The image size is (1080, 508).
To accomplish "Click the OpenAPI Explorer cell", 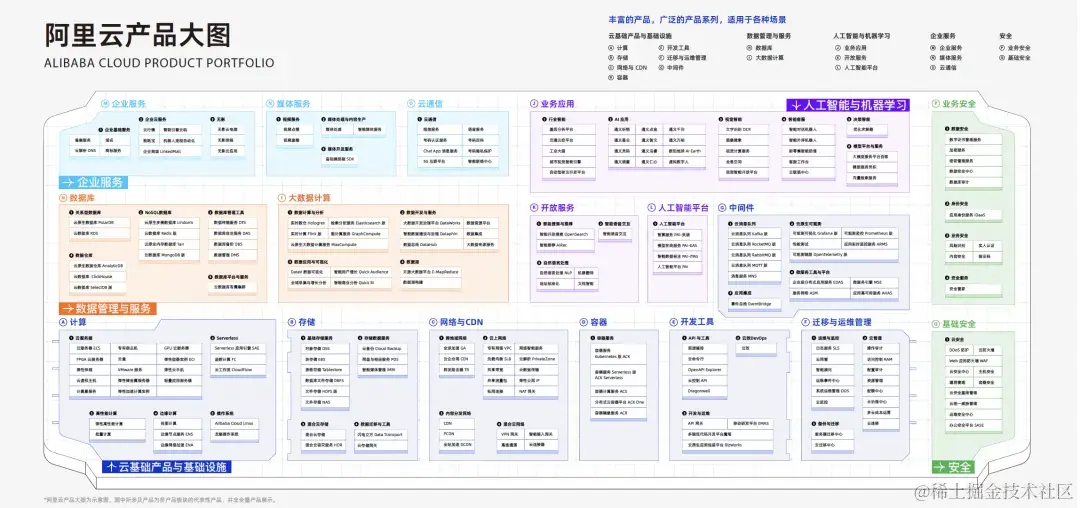I will coord(705,369).
